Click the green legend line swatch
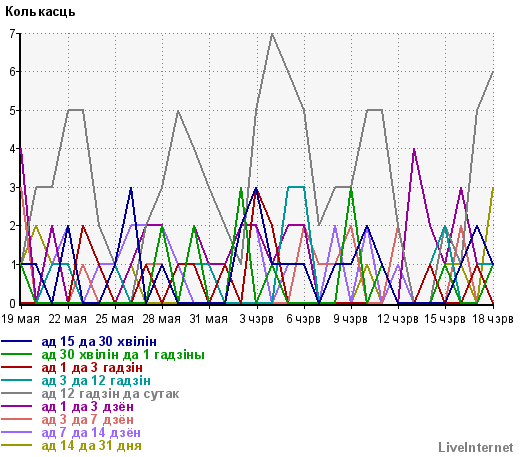This screenshot has height=457, width=520. tap(17, 354)
